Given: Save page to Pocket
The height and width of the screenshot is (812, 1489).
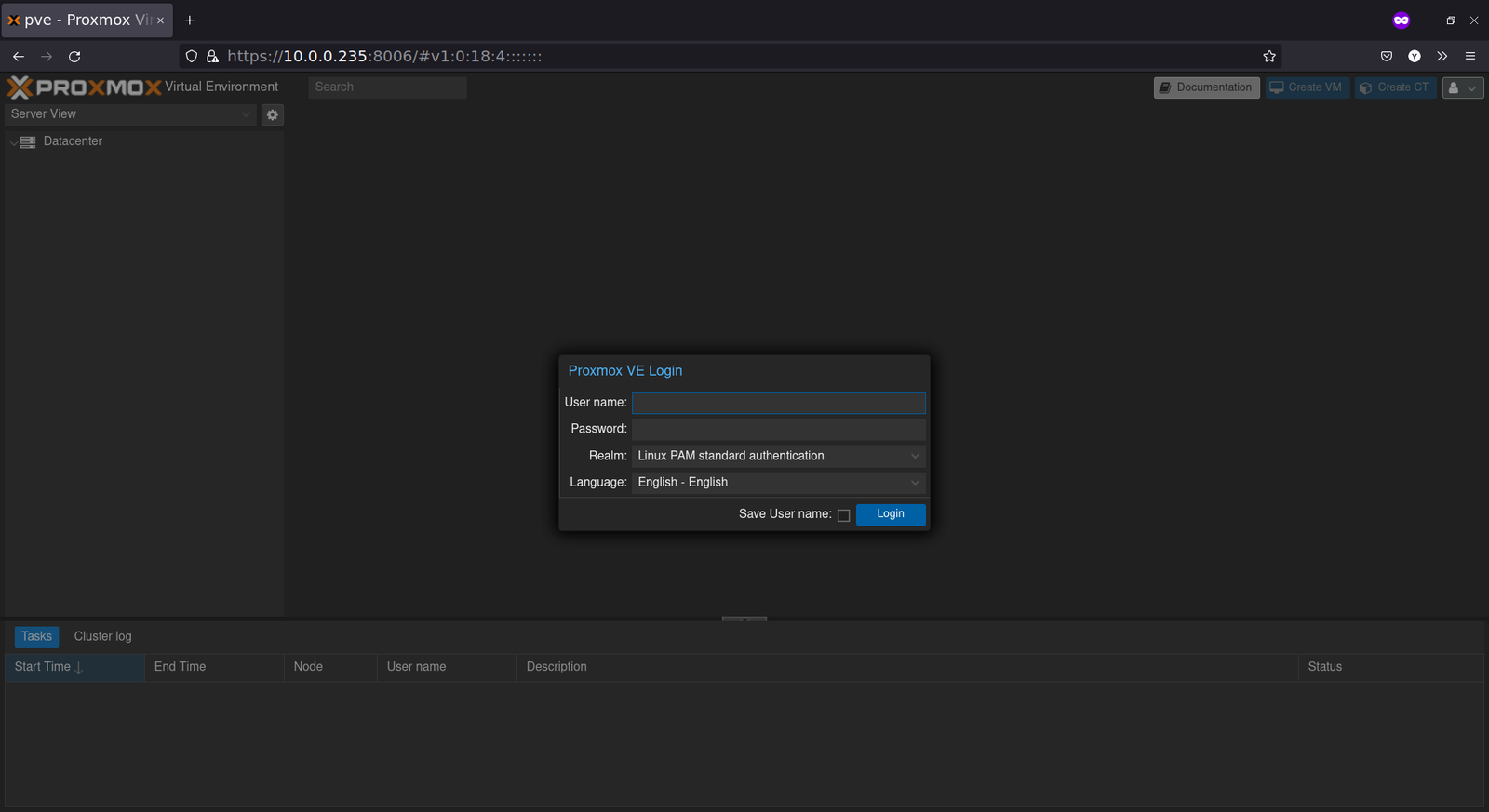Looking at the screenshot, I should coord(1387,57).
